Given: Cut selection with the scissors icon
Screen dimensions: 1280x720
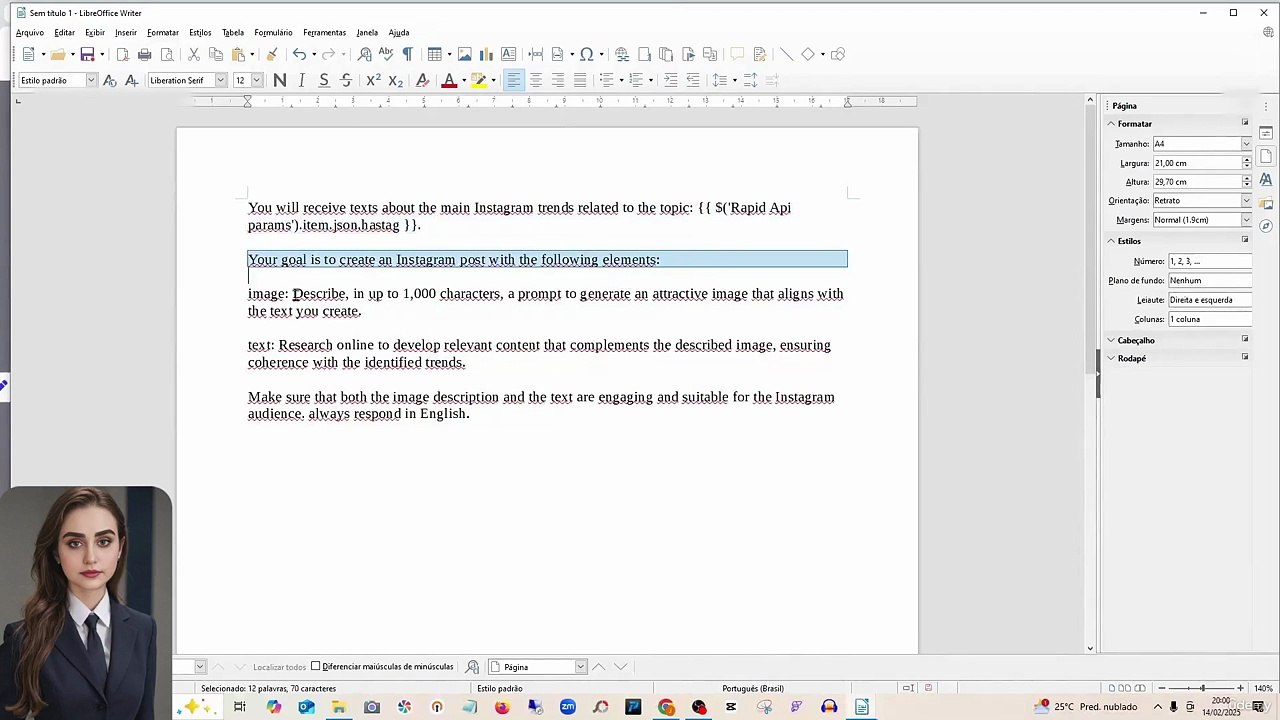Looking at the screenshot, I should [x=194, y=54].
